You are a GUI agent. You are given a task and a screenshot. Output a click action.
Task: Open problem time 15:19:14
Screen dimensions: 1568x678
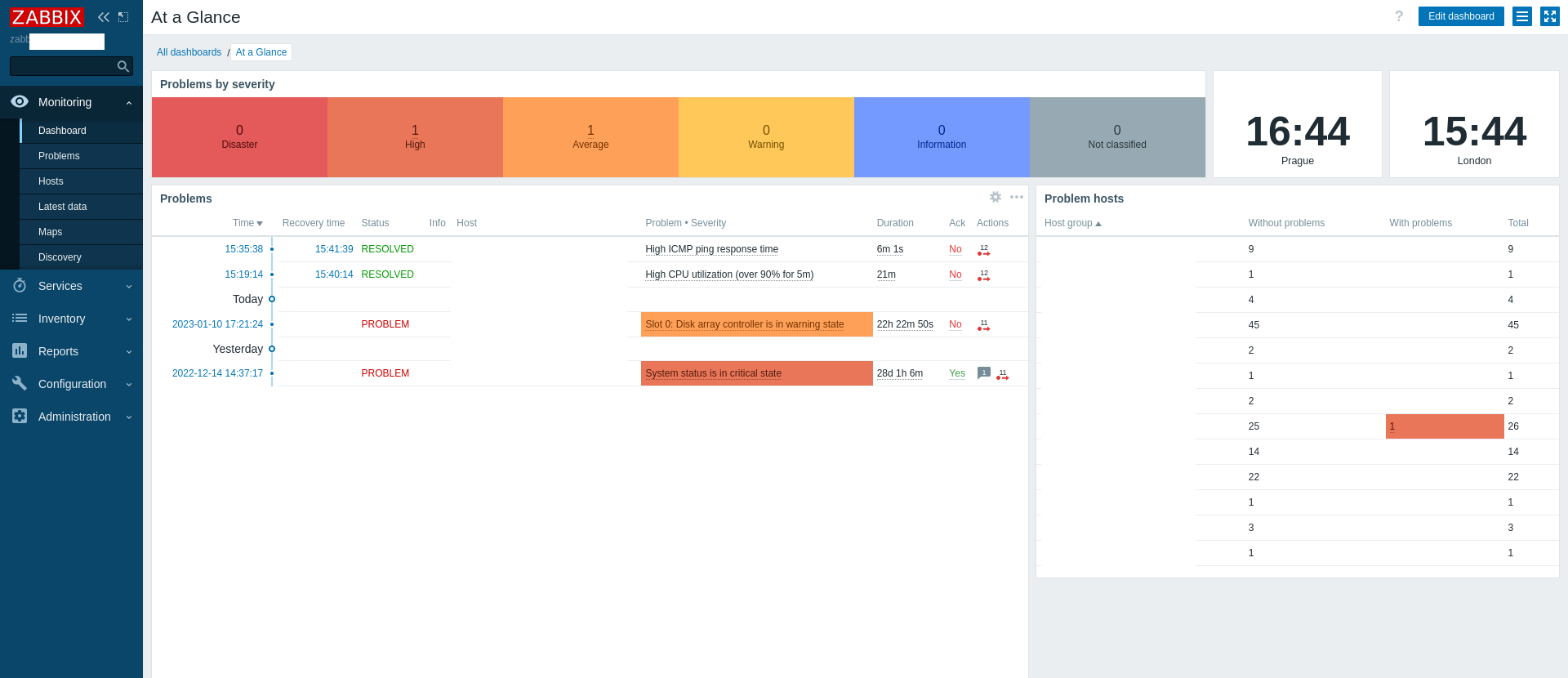(244, 274)
